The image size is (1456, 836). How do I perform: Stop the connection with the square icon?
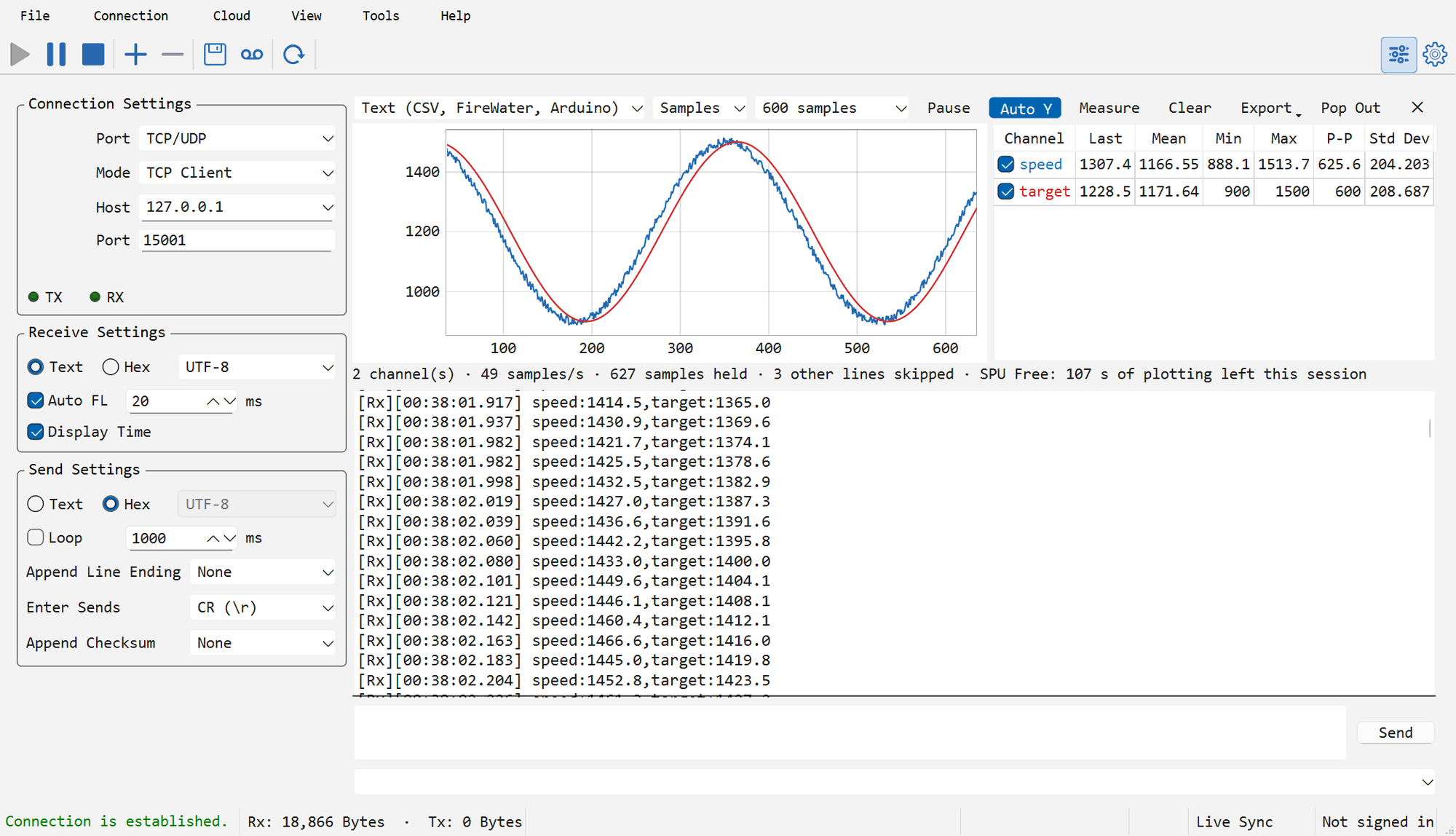[x=93, y=55]
